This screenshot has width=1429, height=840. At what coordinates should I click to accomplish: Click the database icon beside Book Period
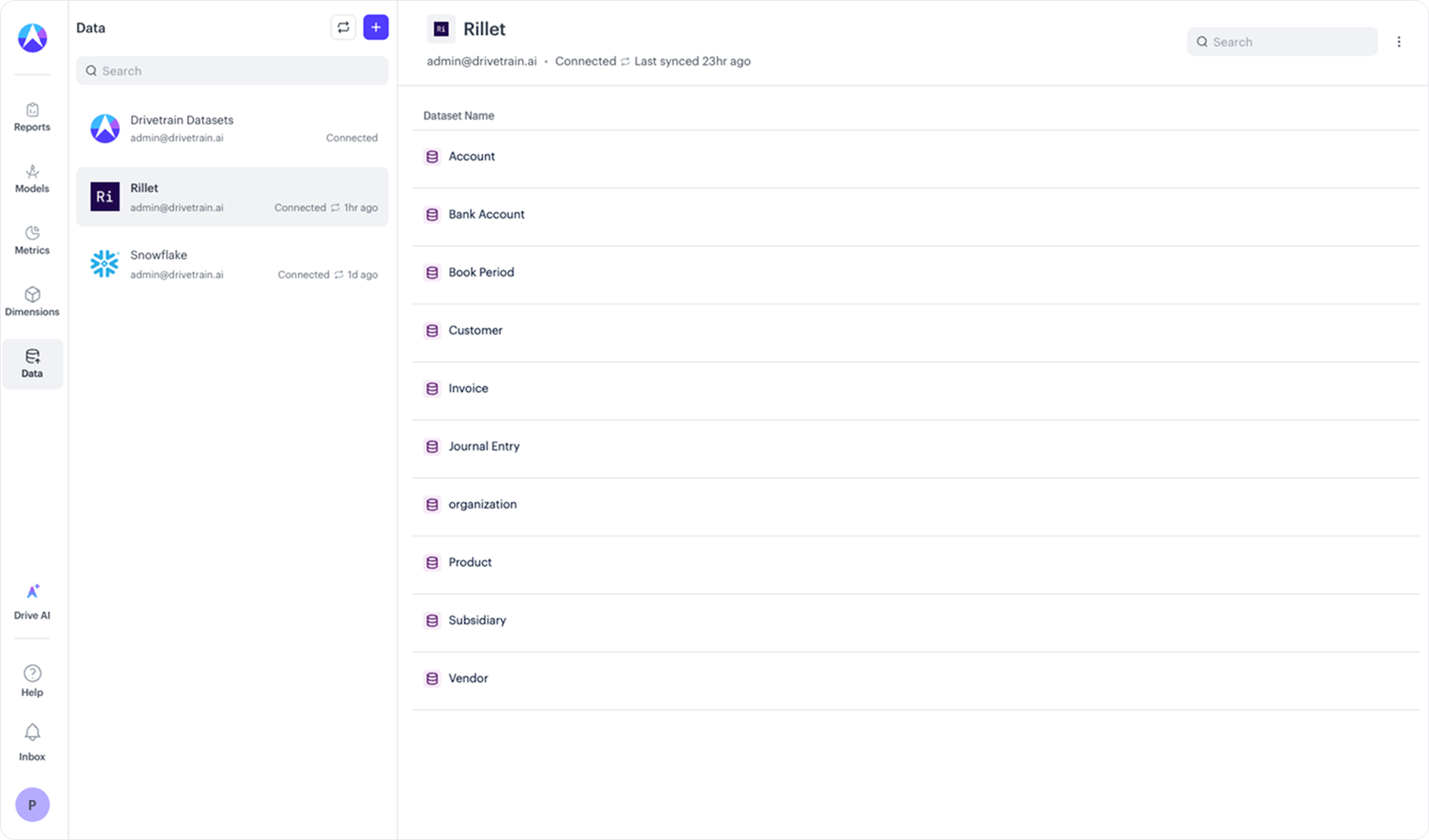432,273
